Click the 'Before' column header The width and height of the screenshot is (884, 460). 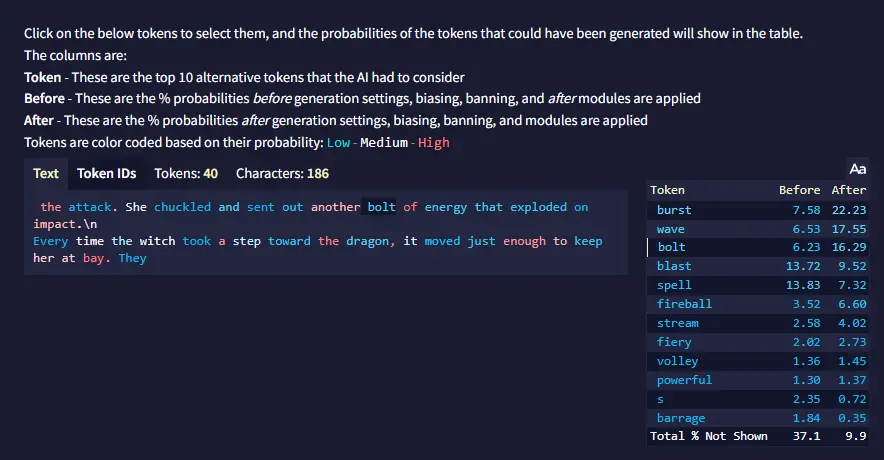[x=799, y=190]
